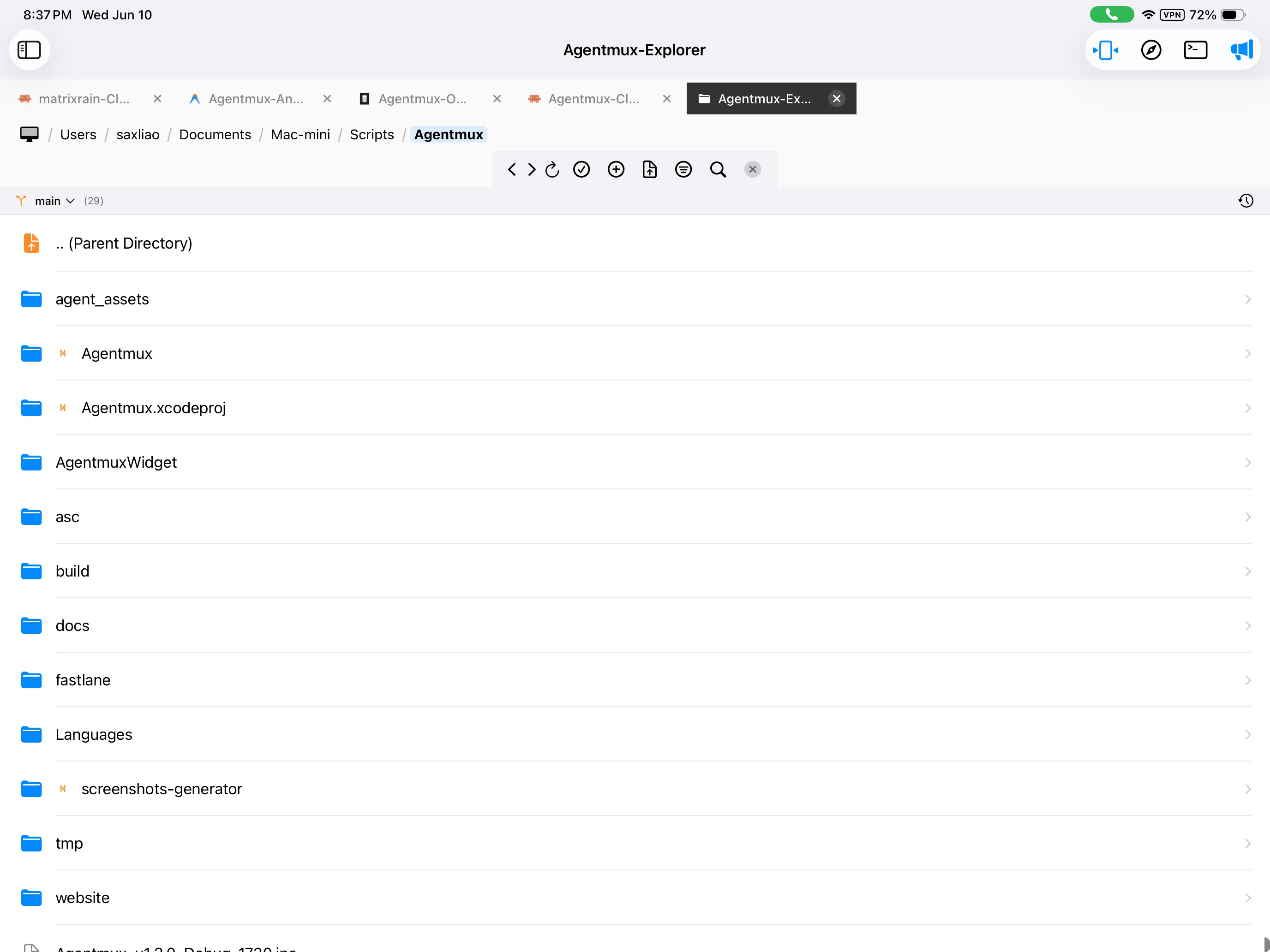Image resolution: width=1270 pixels, height=952 pixels.
Task: Click chevron on fastlane row
Action: (1247, 680)
